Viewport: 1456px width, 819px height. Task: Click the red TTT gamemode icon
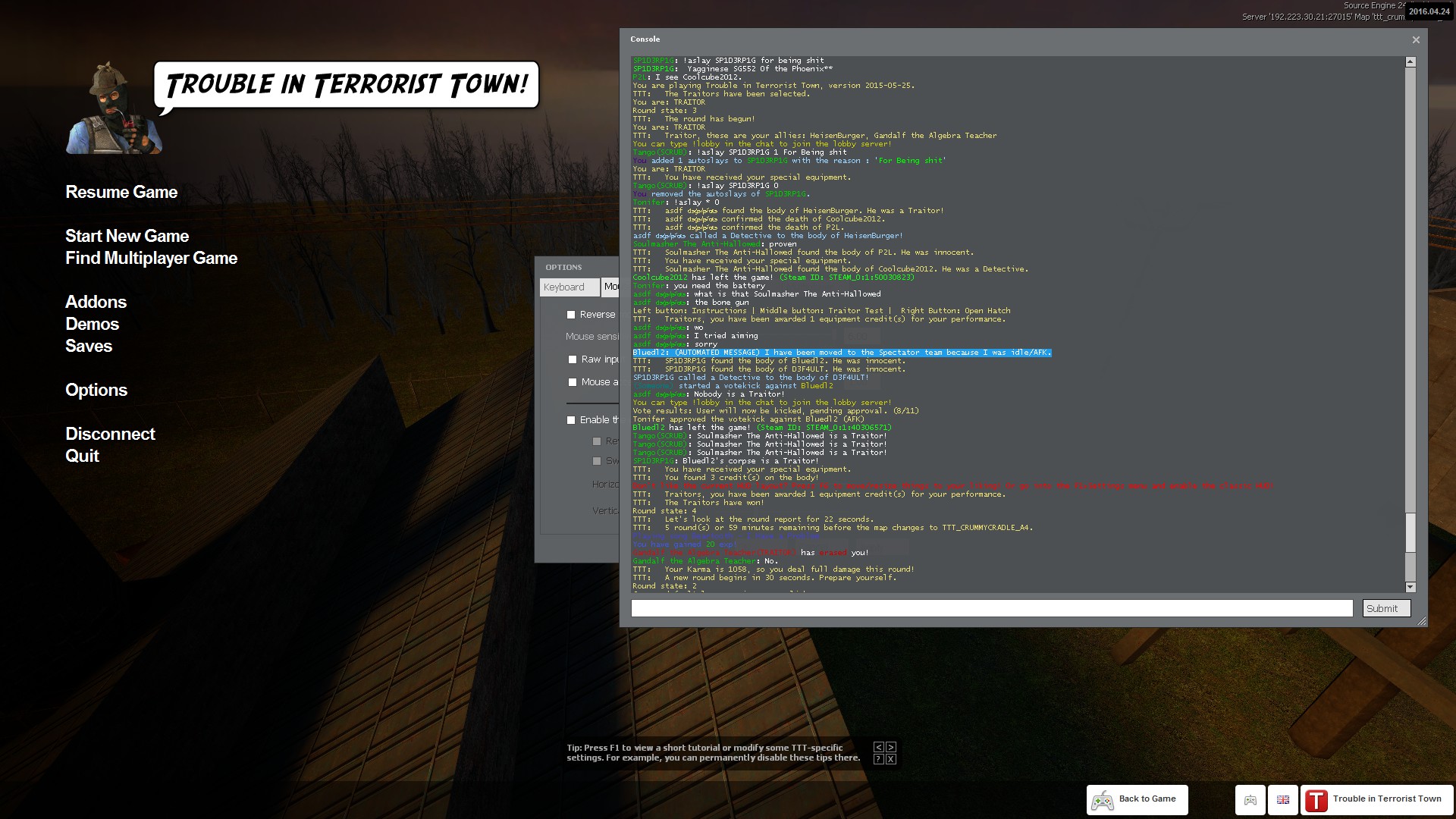tap(1317, 800)
